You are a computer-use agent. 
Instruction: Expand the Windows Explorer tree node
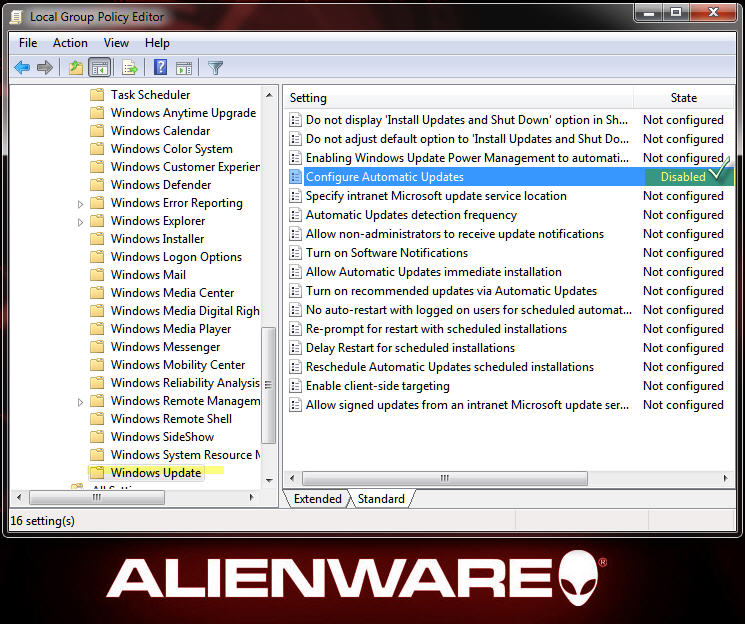(80, 222)
